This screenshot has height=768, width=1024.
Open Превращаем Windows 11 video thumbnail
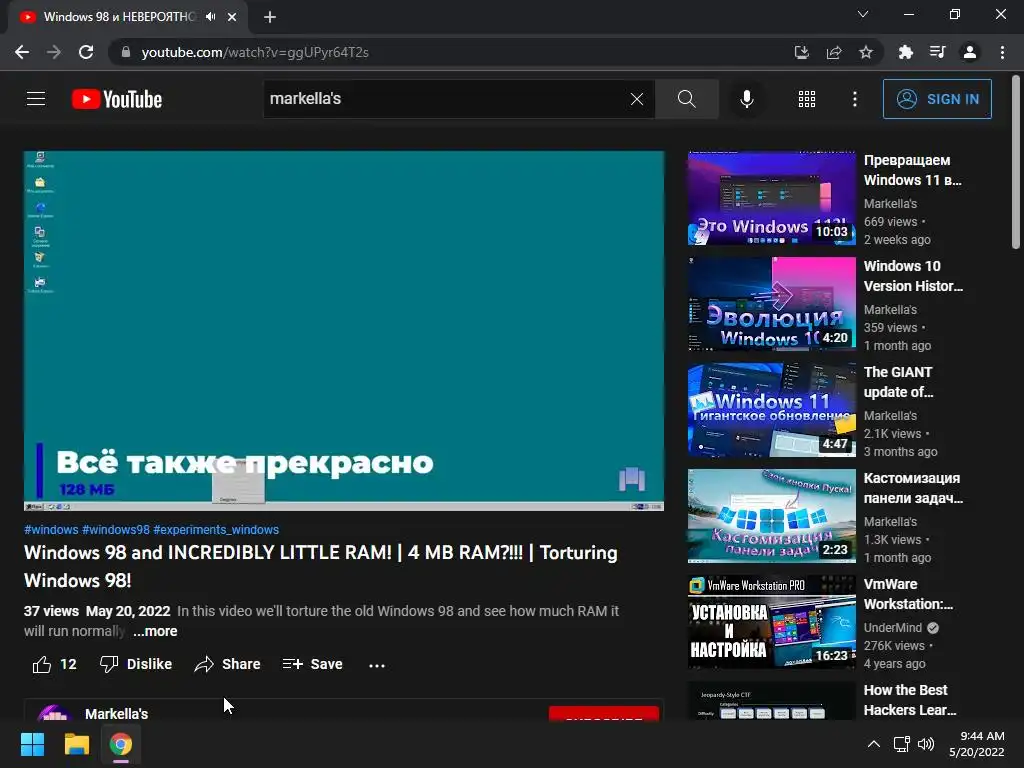pyautogui.click(x=771, y=199)
